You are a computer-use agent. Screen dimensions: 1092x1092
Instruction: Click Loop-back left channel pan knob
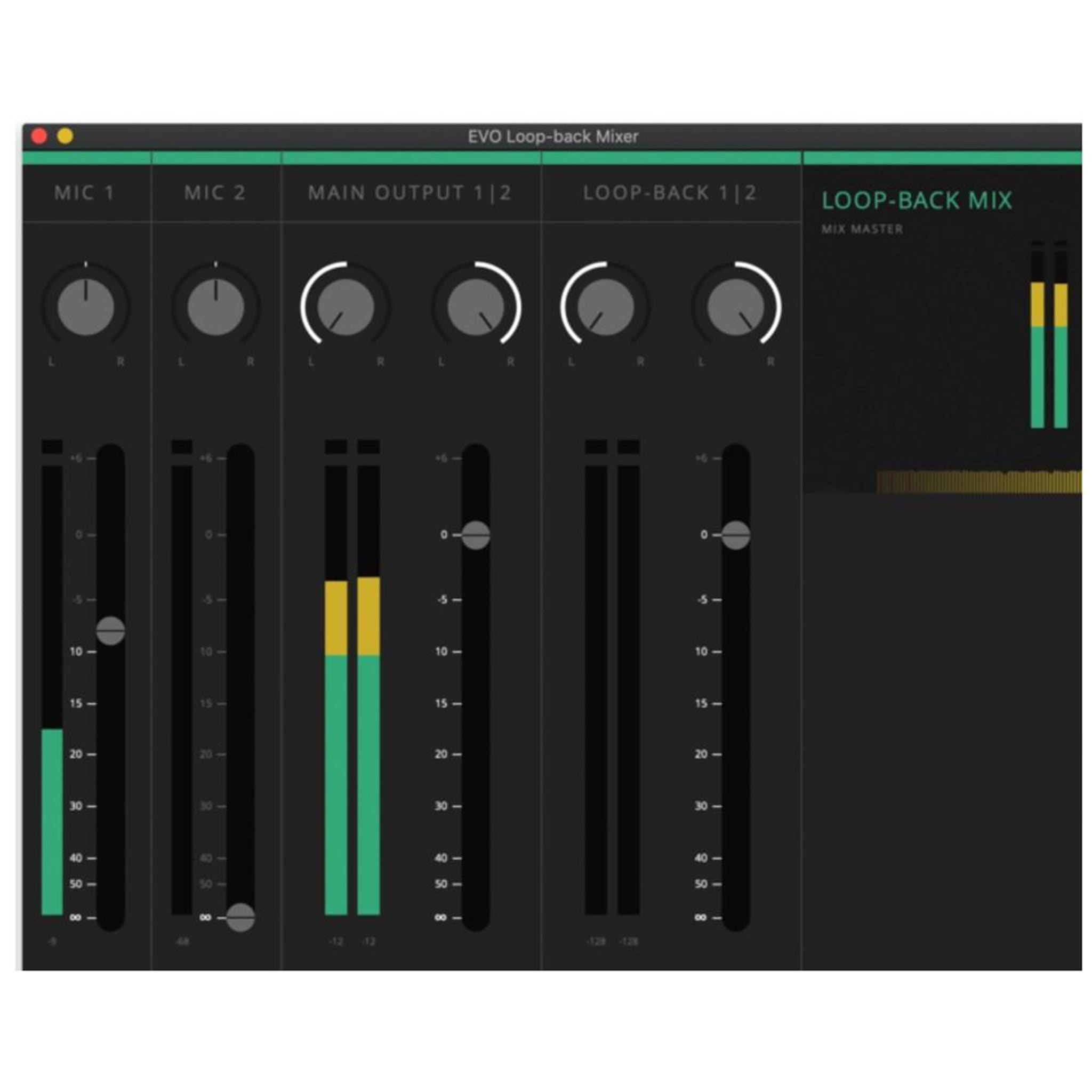click(605, 307)
